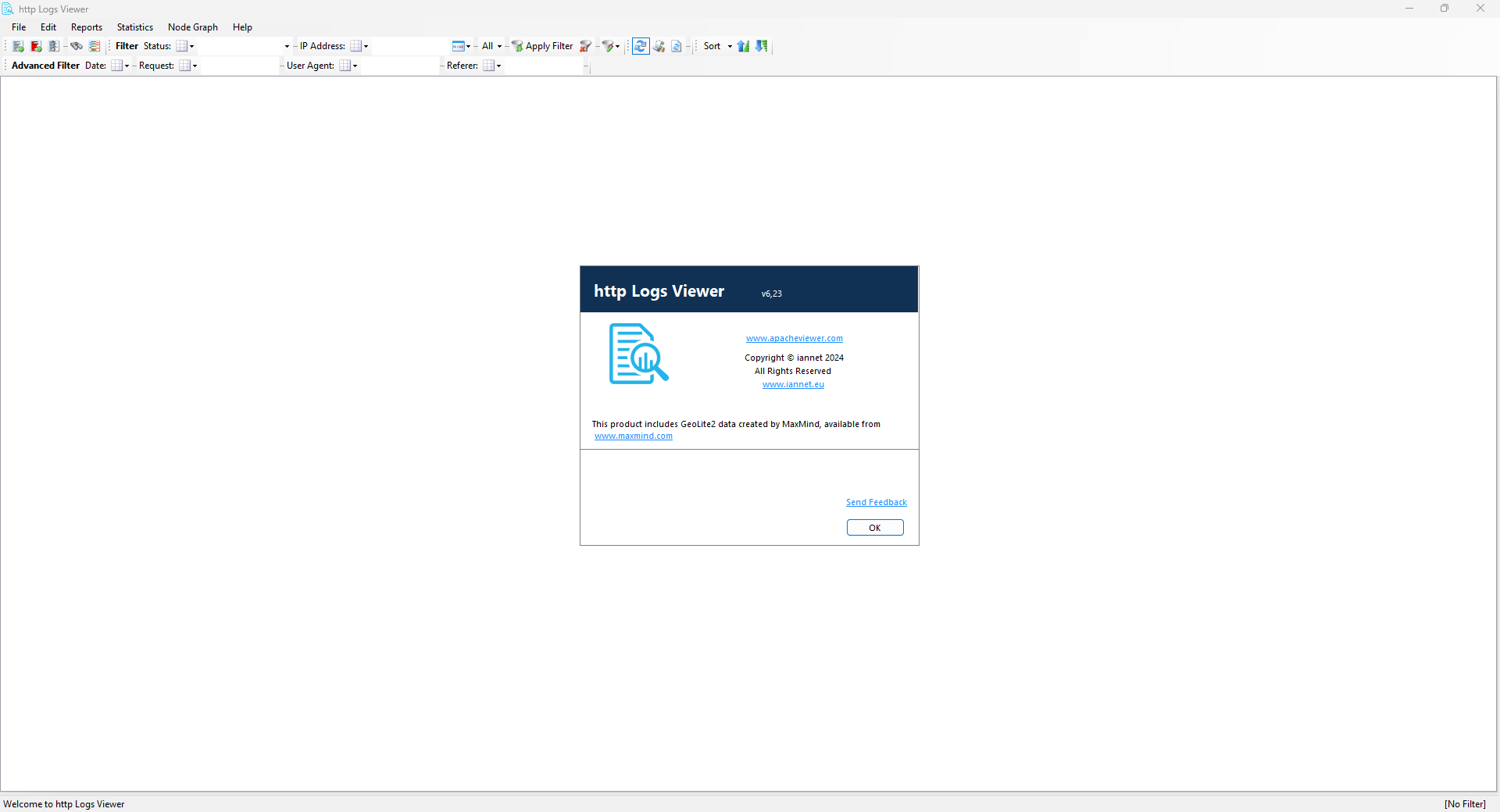Click the User Agent filter input field
This screenshot has height=812, width=1500.
pyautogui.click(x=399, y=66)
